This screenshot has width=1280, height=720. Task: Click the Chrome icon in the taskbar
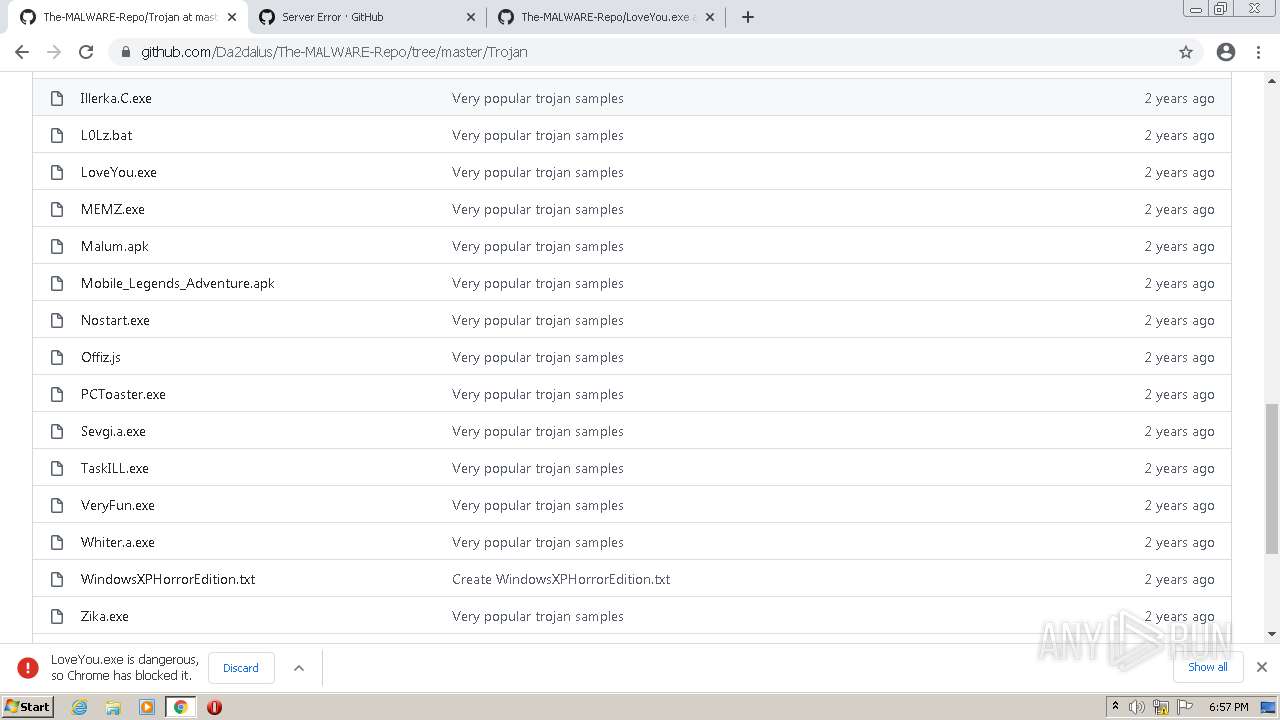(x=180, y=707)
